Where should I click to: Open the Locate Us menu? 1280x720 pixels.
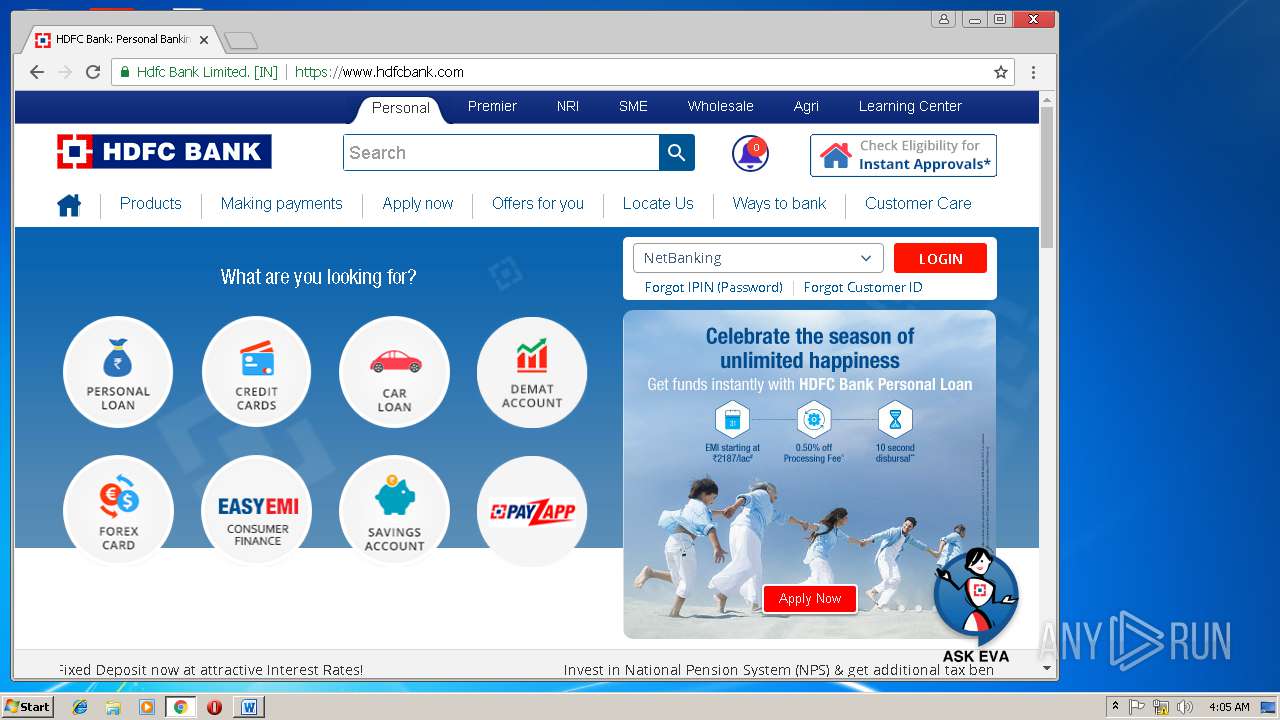point(658,203)
